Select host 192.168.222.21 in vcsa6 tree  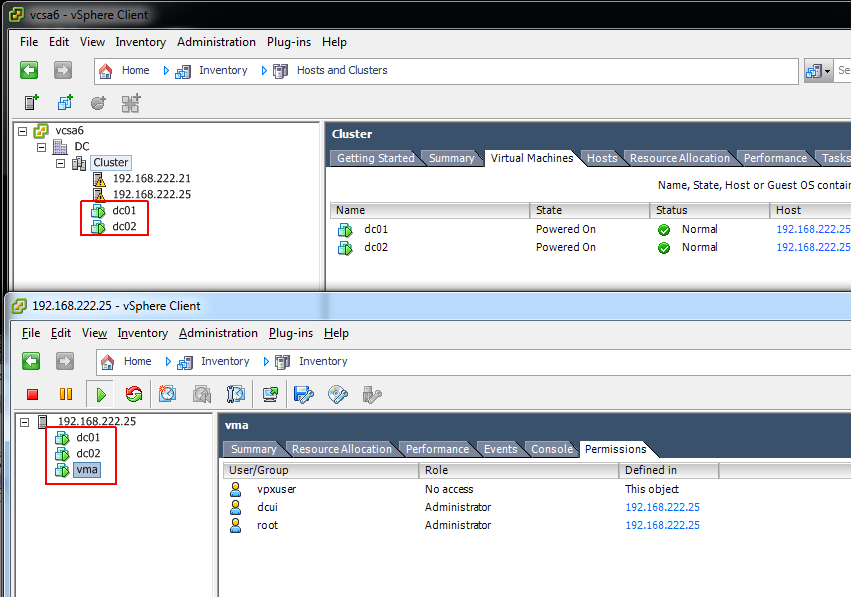pyautogui.click(x=151, y=179)
